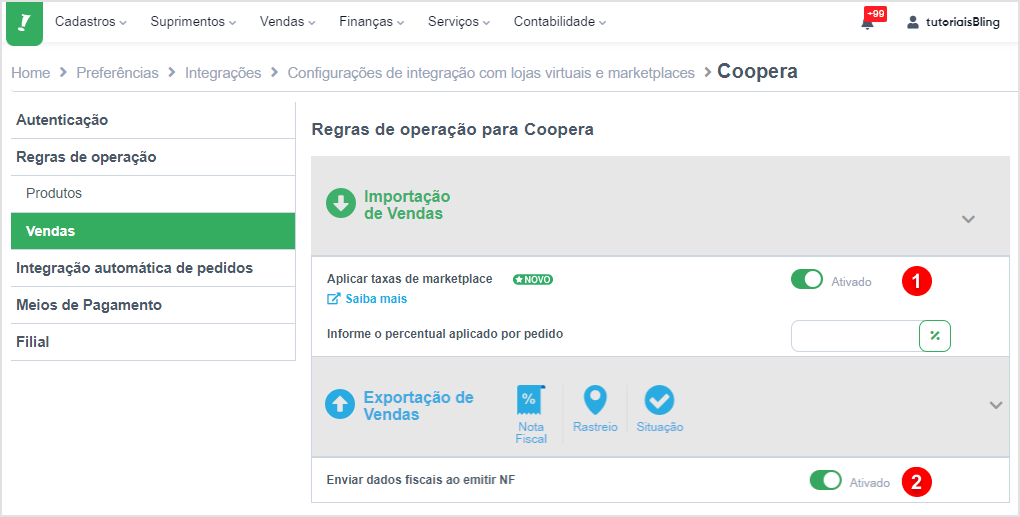Select the green Vendas sidebar item
Image resolution: width=1020 pixels, height=517 pixels.
pyautogui.click(x=153, y=231)
